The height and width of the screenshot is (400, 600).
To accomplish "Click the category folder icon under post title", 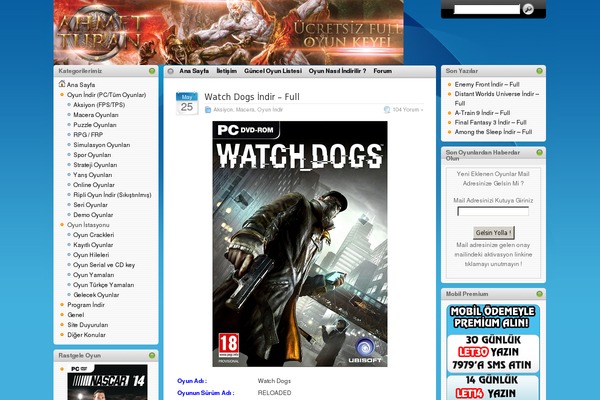I will [x=208, y=110].
